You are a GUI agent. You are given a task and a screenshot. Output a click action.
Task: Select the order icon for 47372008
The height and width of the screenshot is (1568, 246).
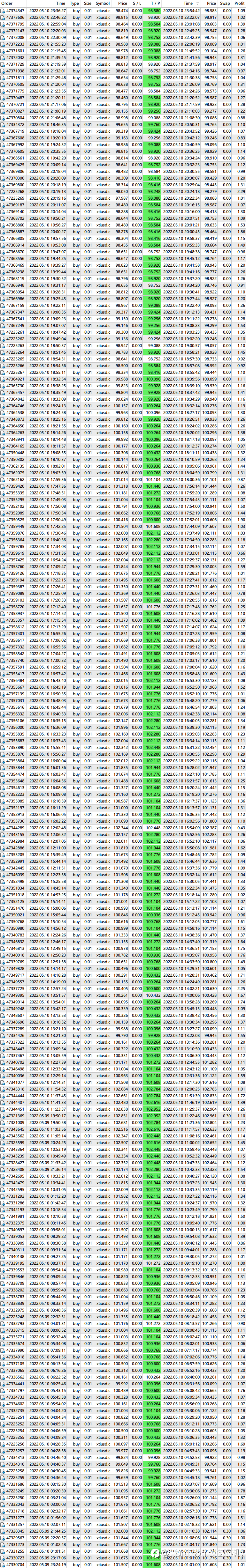pyautogui.click(x=3, y=37)
